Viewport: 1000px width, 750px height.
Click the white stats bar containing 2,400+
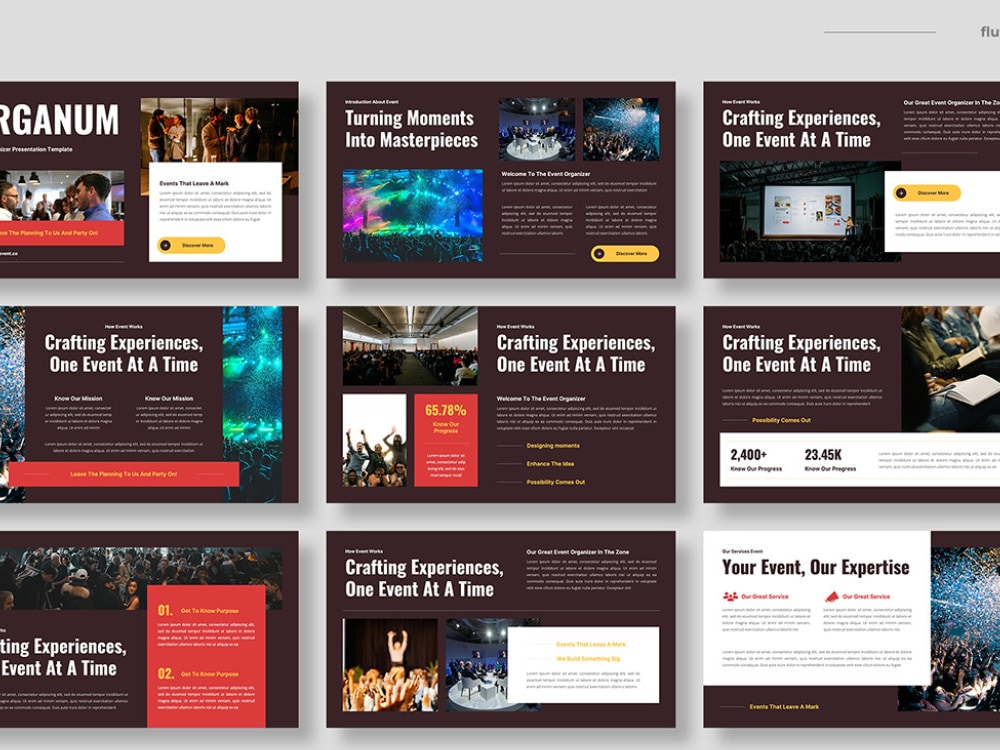pos(860,460)
